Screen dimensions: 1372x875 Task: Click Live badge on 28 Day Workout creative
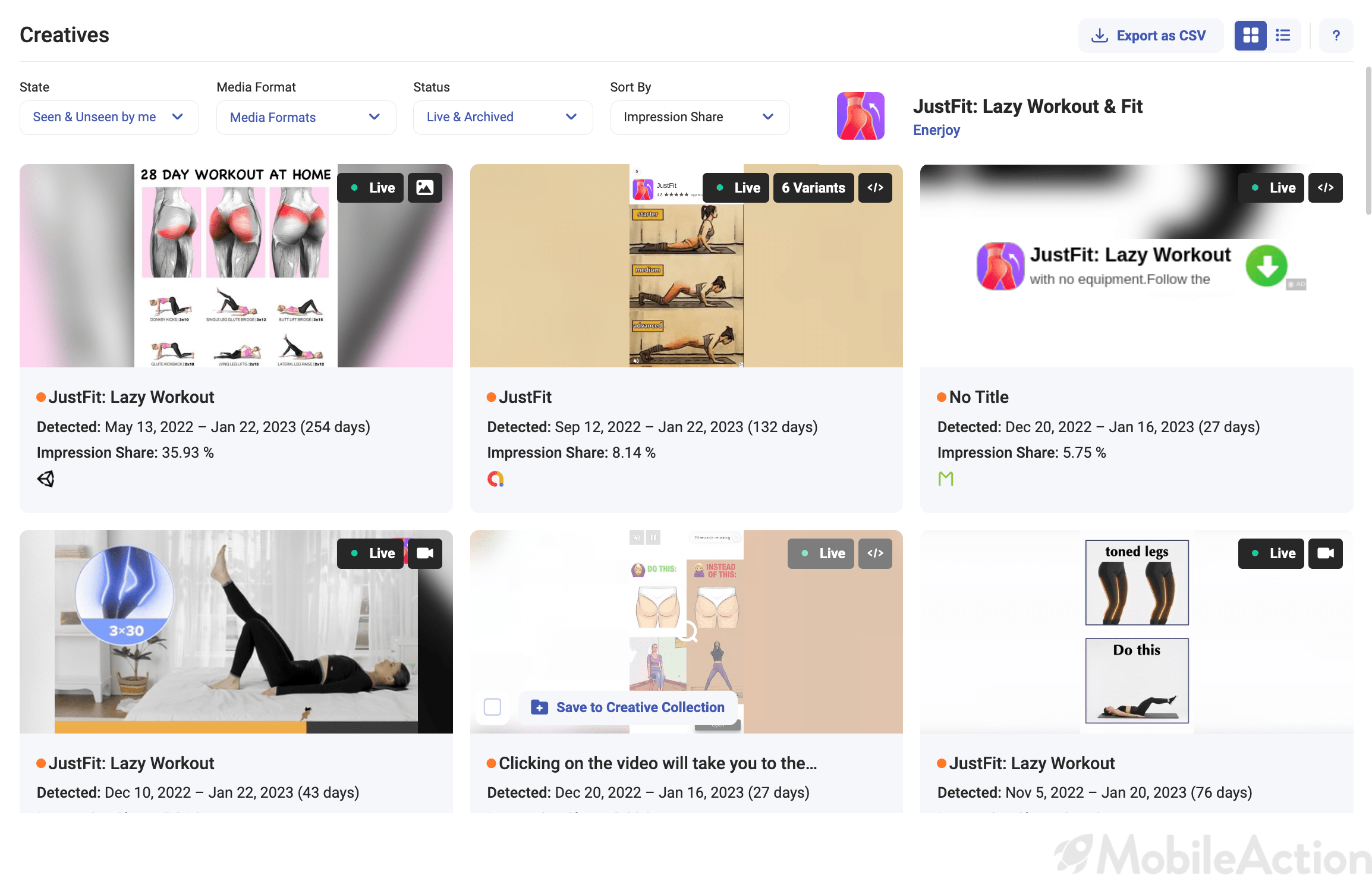[370, 188]
